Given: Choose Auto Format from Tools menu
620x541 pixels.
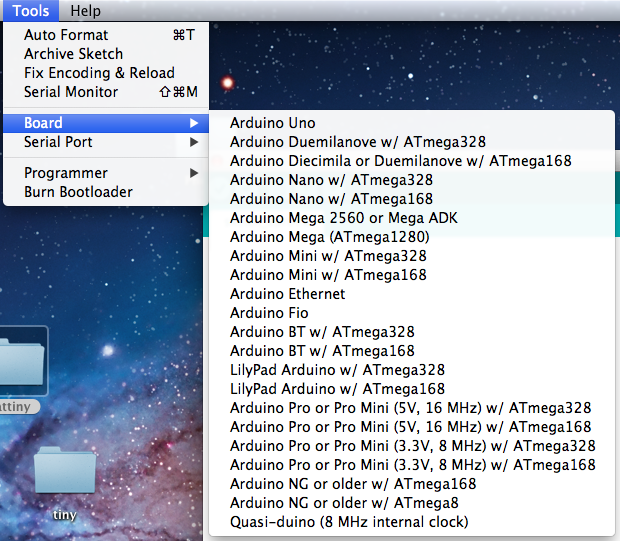Looking at the screenshot, I should [x=106, y=35].
